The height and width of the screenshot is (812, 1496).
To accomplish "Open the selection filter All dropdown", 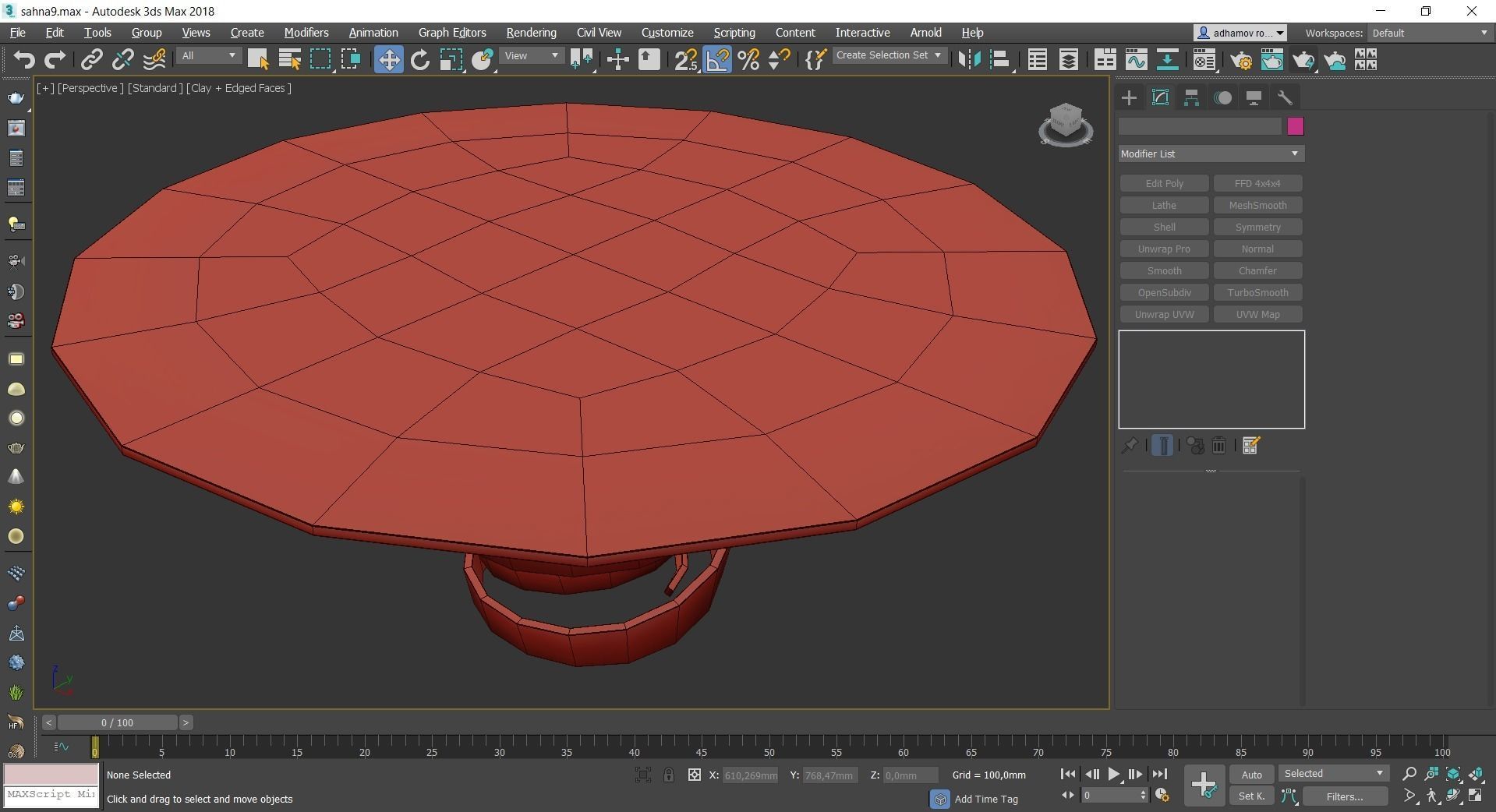I will (208, 56).
